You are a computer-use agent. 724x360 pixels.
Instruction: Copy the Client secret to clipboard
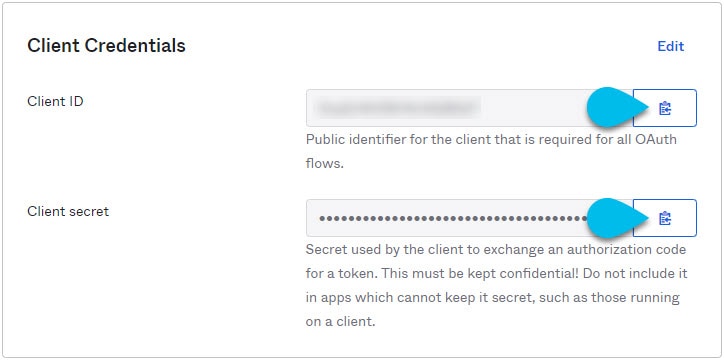pyautogui.click(x=664, y=218)
